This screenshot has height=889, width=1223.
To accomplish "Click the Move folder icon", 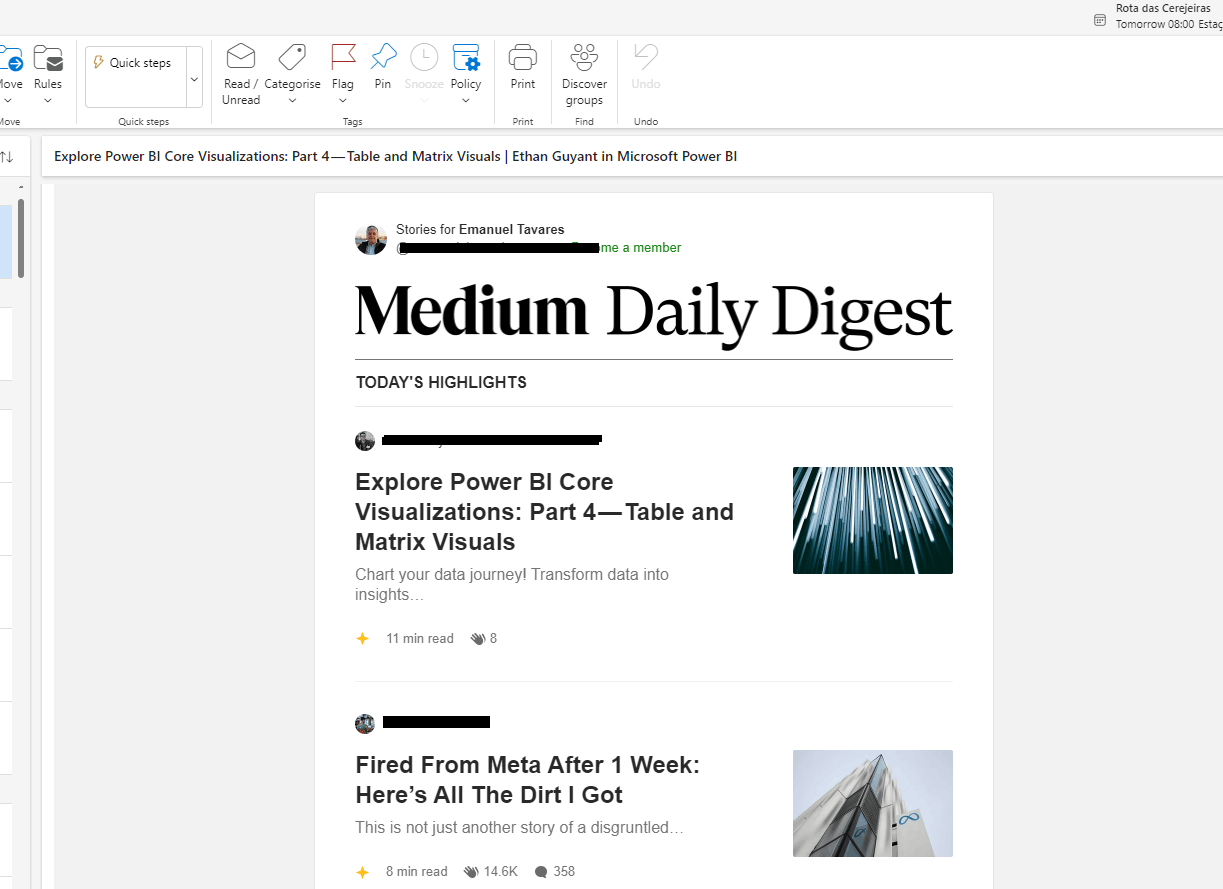I will 10,57.
